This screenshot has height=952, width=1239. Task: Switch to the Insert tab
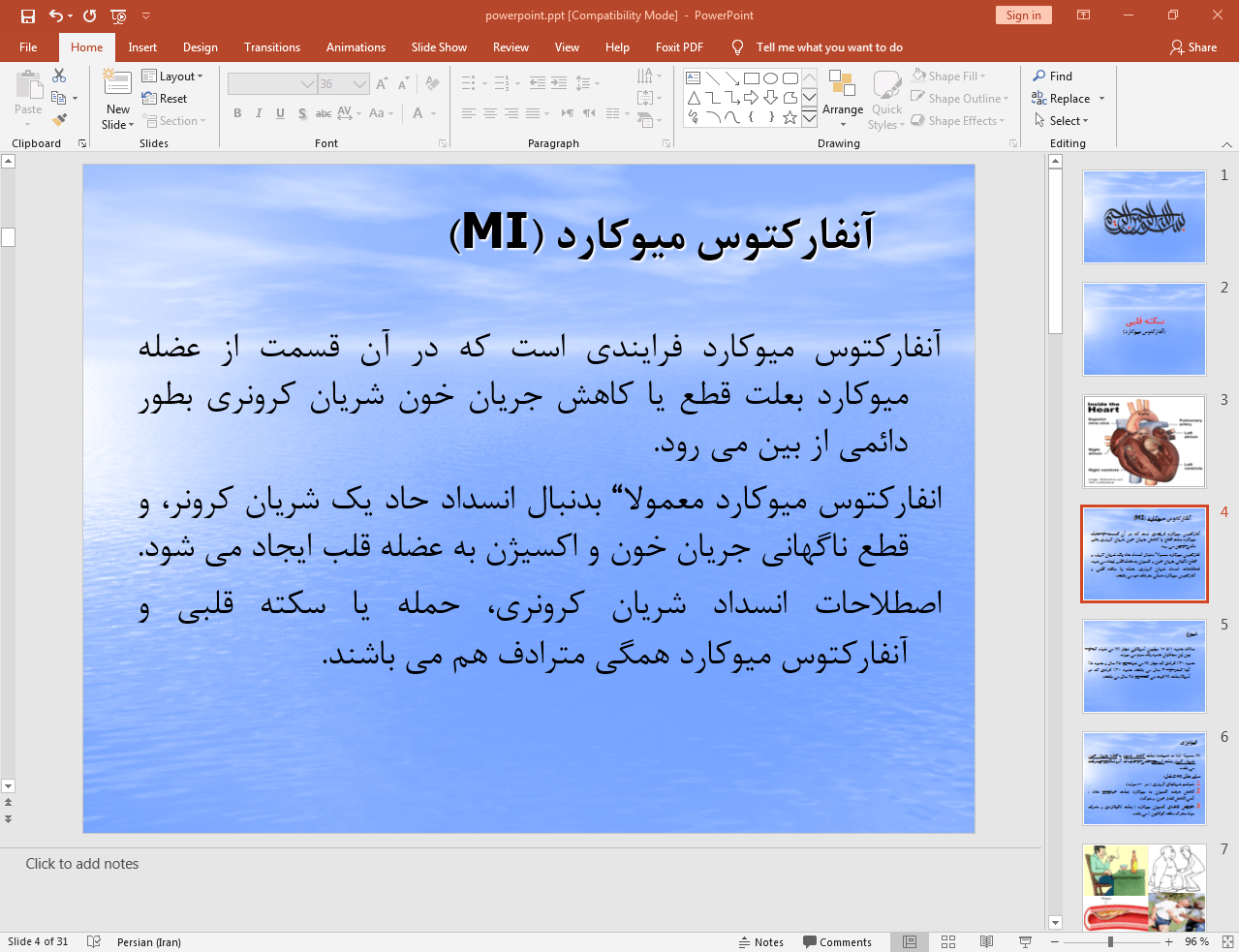coord(142,47)
